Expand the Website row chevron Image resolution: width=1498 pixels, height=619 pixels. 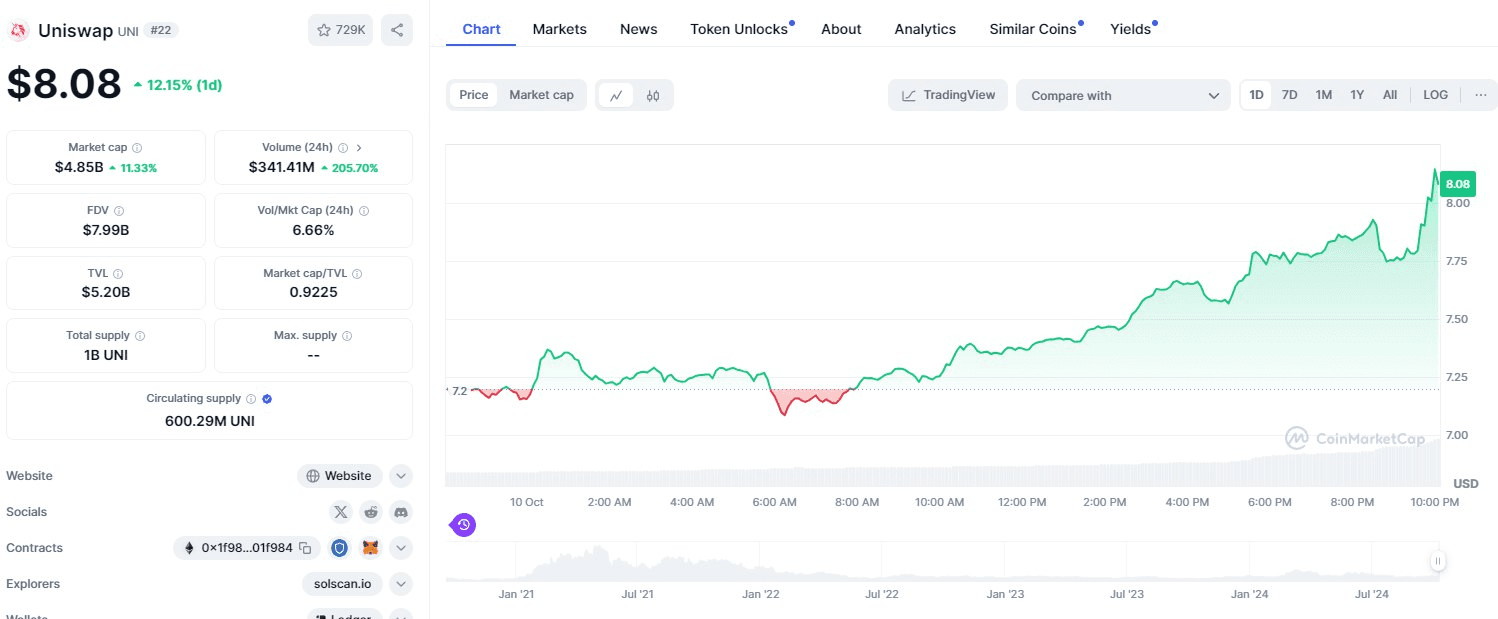pos(401,476)
